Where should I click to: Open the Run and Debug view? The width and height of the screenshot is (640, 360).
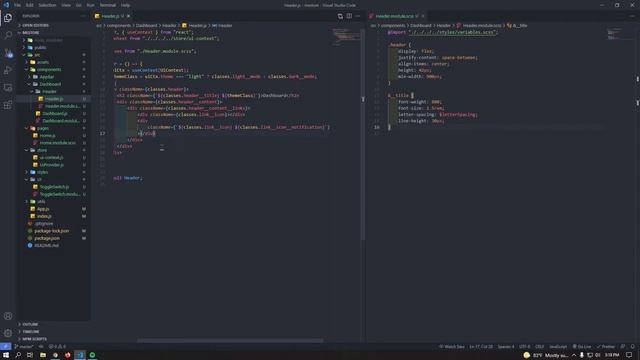[8, 70]
